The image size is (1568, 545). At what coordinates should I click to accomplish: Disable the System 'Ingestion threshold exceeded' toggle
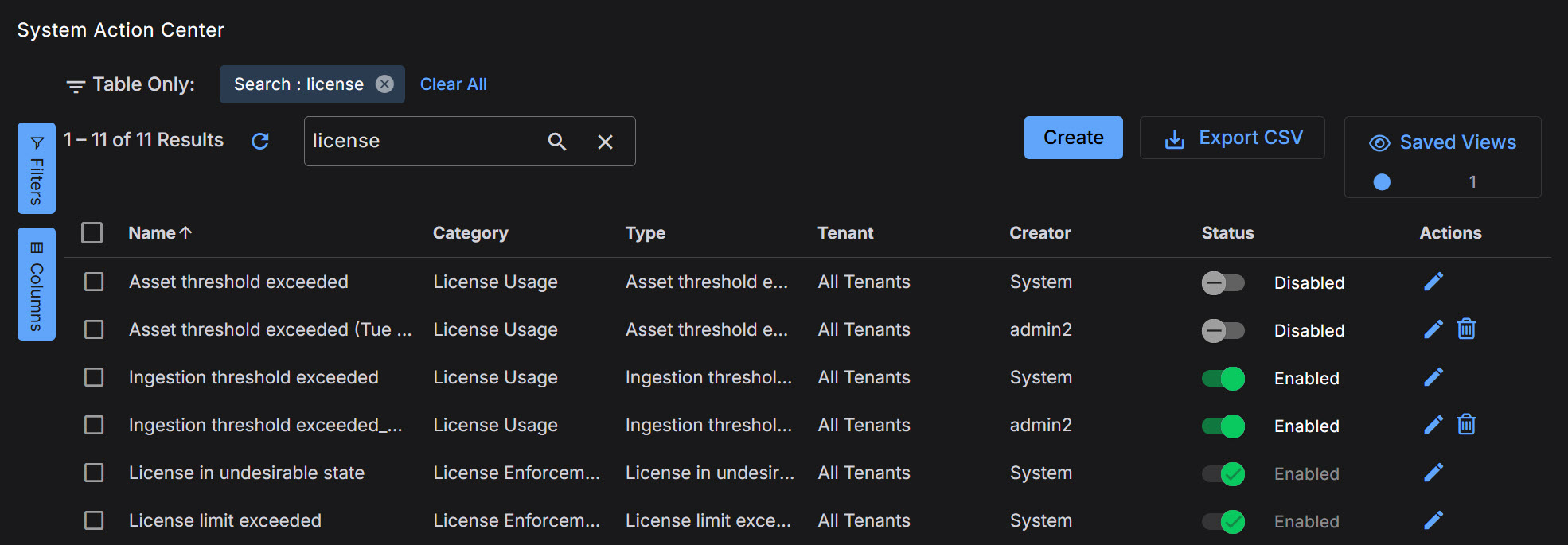1223,378
